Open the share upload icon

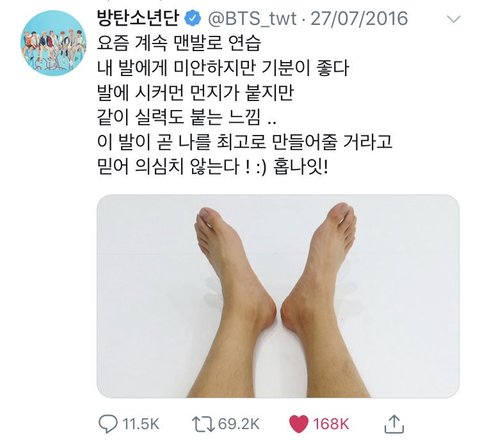(x=394, y=424)
